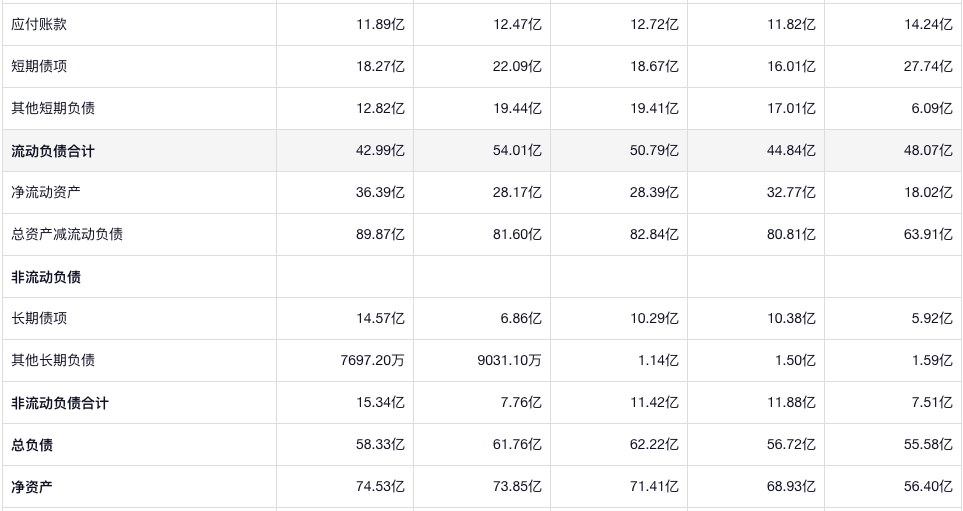Click the 其他长期负债 row label
Viewport: 963px width, 511px height.
(53, 360)
